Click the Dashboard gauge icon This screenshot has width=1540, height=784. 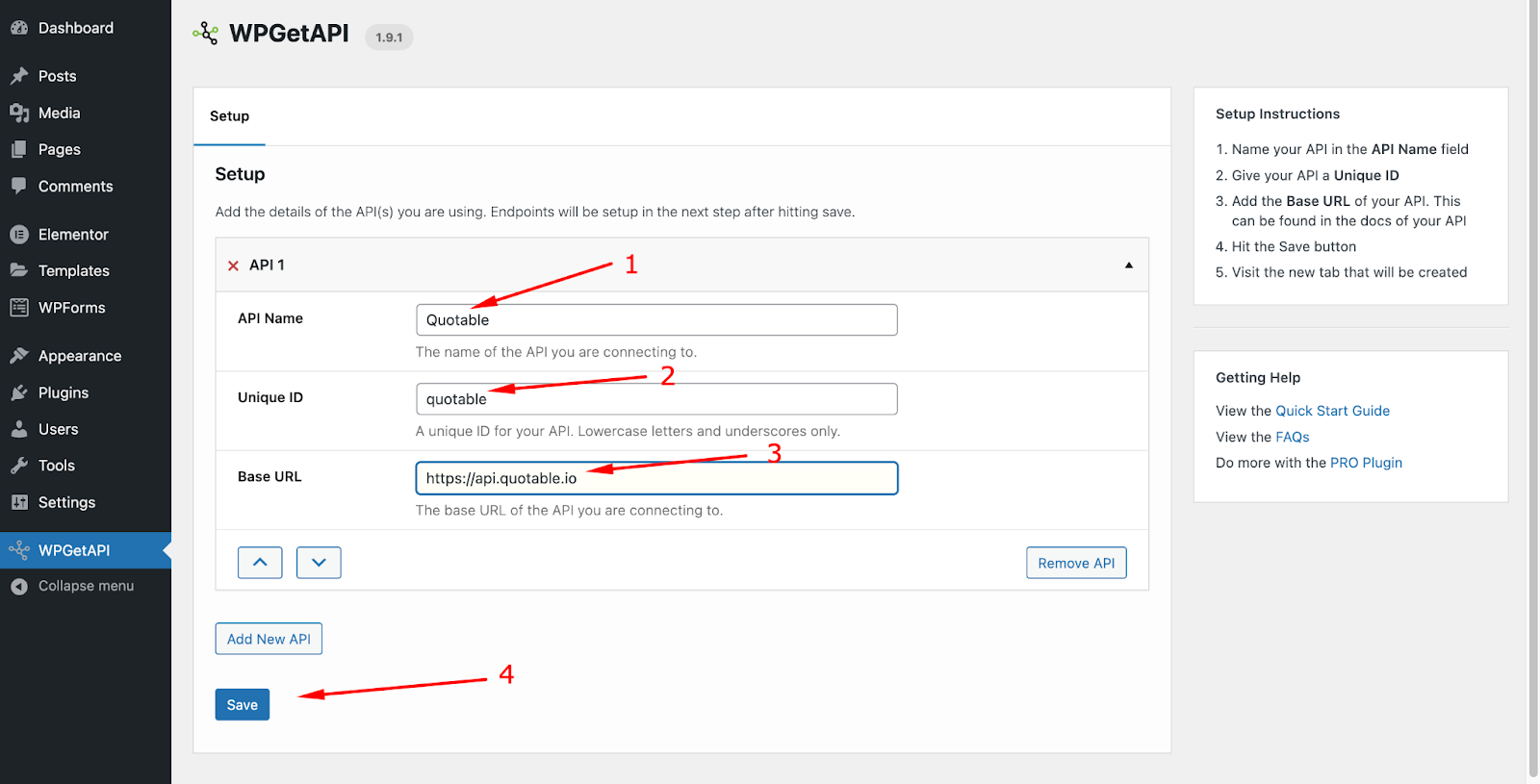coord(19,28)
